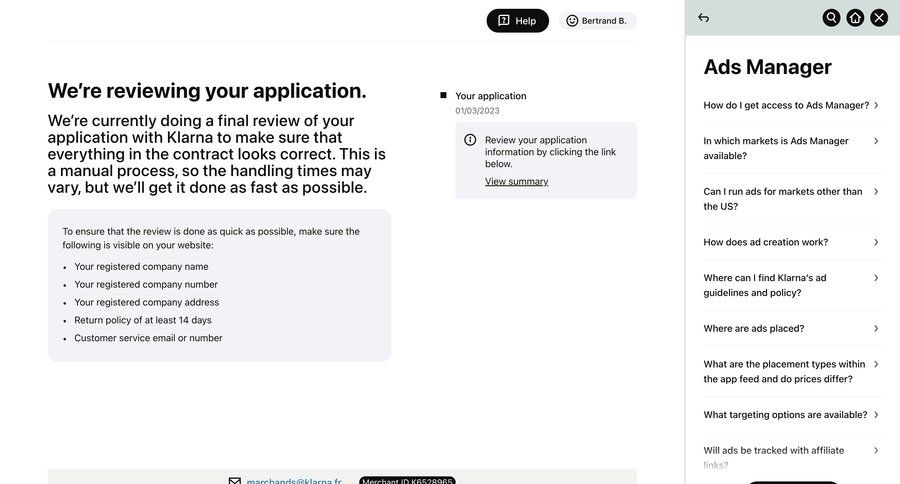
Task: Click the Merchant ID badge
Action: pyautogui.click(x=407, y=481)
